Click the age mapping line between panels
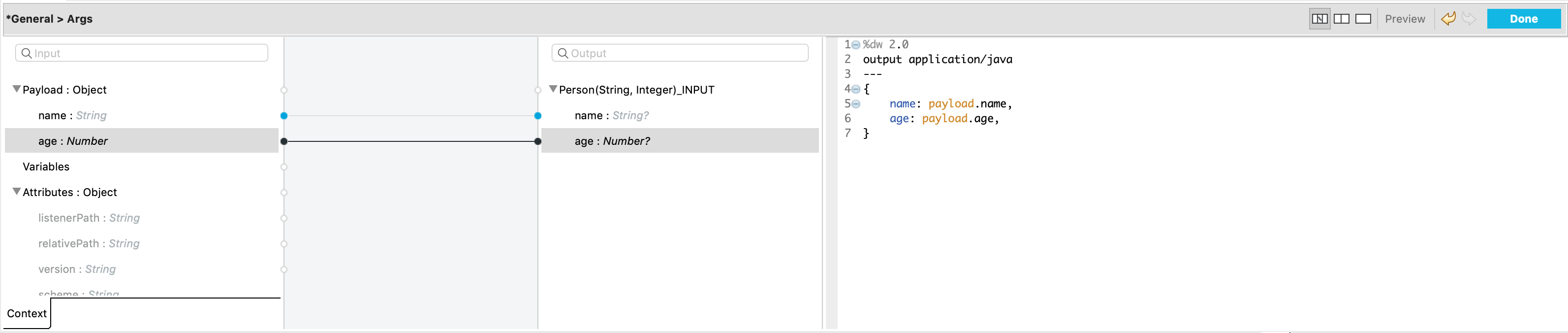This screenshot has width=1568, height=333. pos(411,141)
